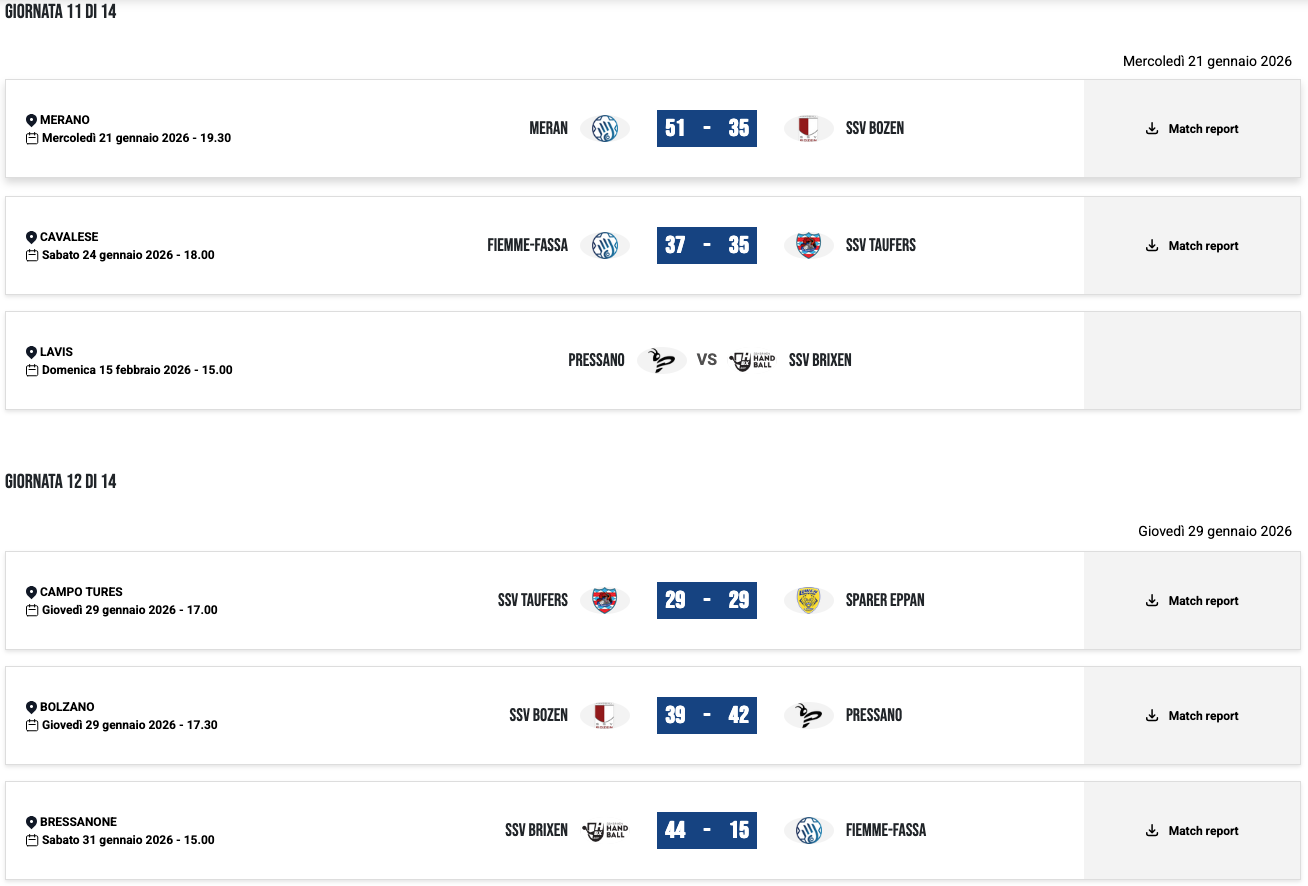Screen dimensions: 1308x886
Task: Click Meran team logo in Merano match
Action: (605, 128)
